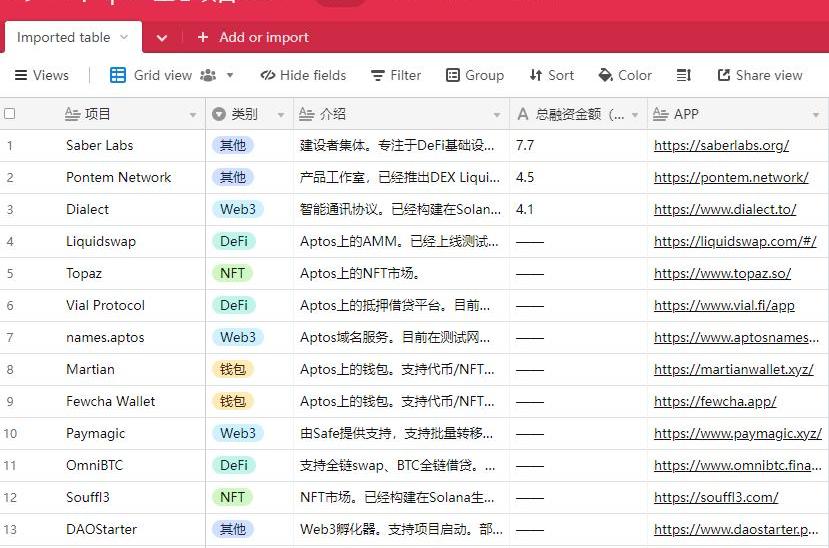Open the Views sidebar hamburger icon
This screenshot has width=829, height=548.
[x=20, y=75]
